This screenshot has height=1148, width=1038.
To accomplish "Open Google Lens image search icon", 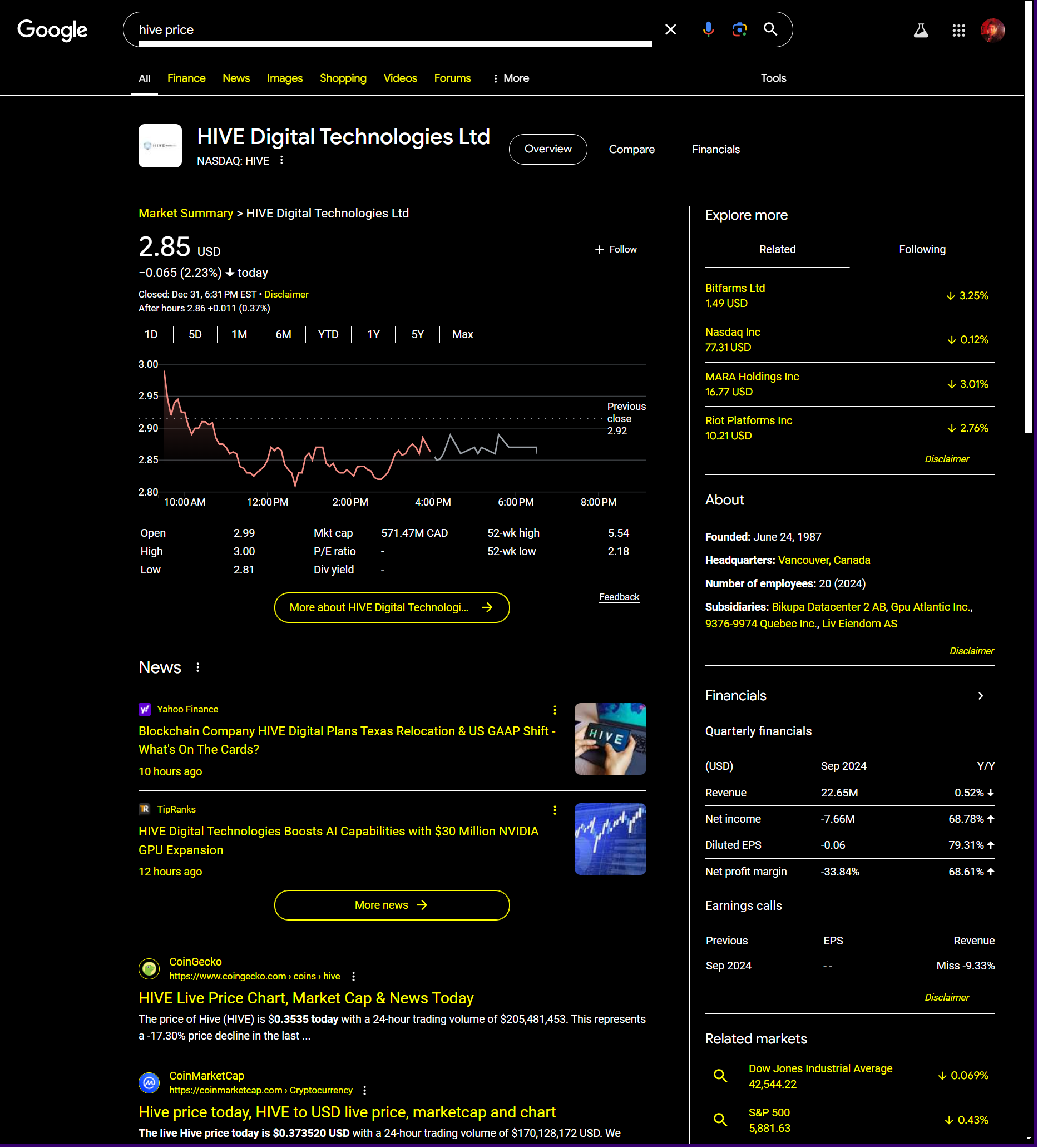I will pos(739,29).
